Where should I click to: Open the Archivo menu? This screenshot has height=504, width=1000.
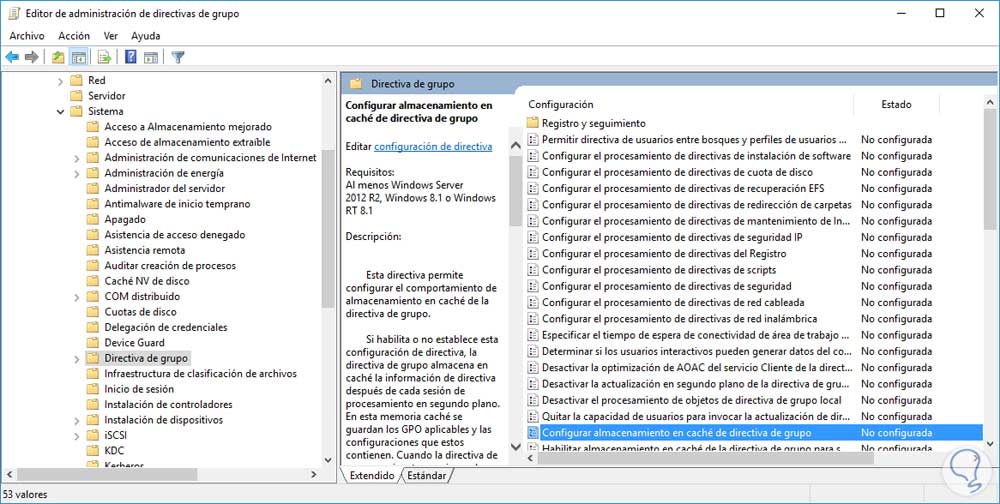tap(27, 36)
